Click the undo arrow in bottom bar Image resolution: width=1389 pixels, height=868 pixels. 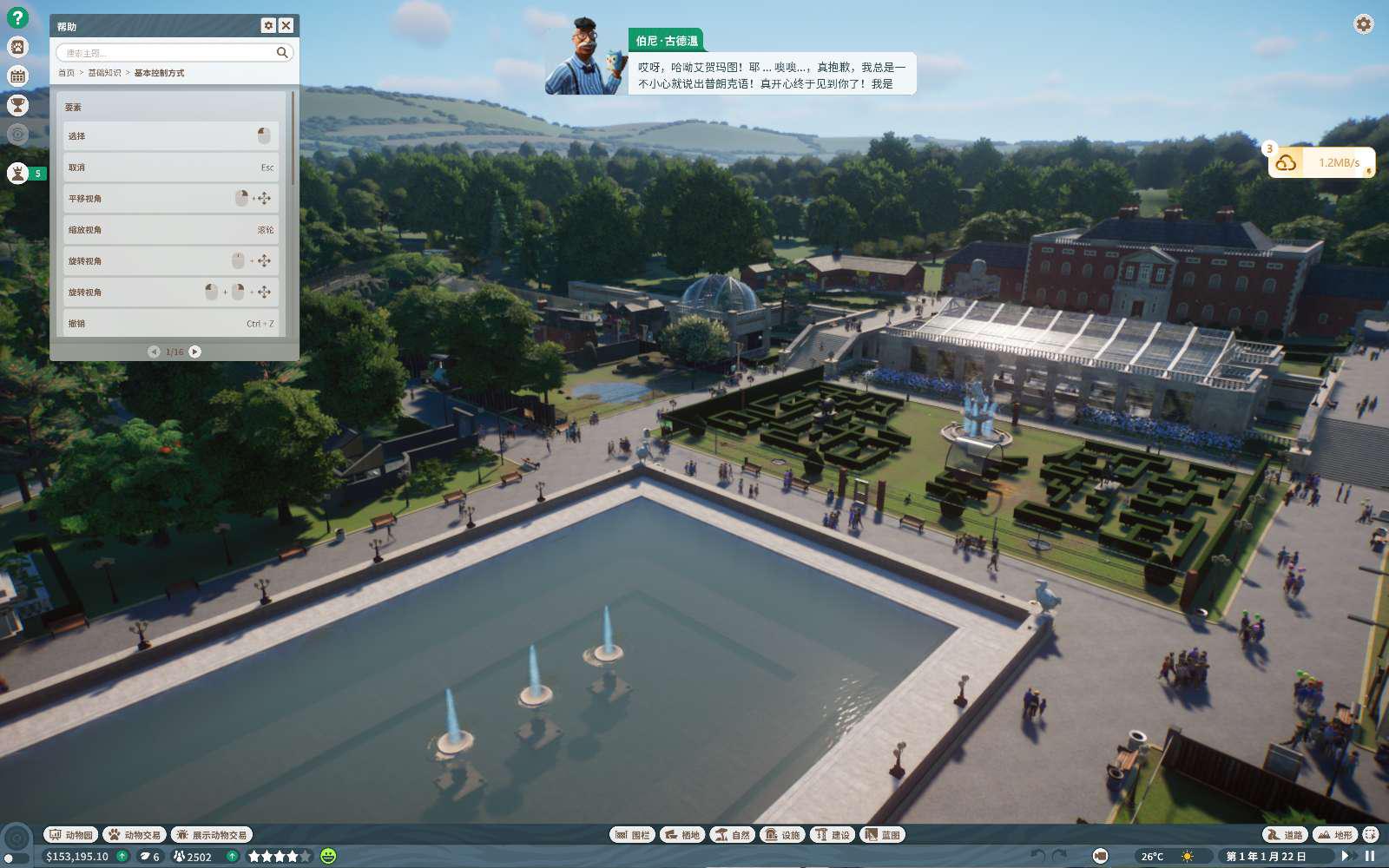tap(1037, 857)
